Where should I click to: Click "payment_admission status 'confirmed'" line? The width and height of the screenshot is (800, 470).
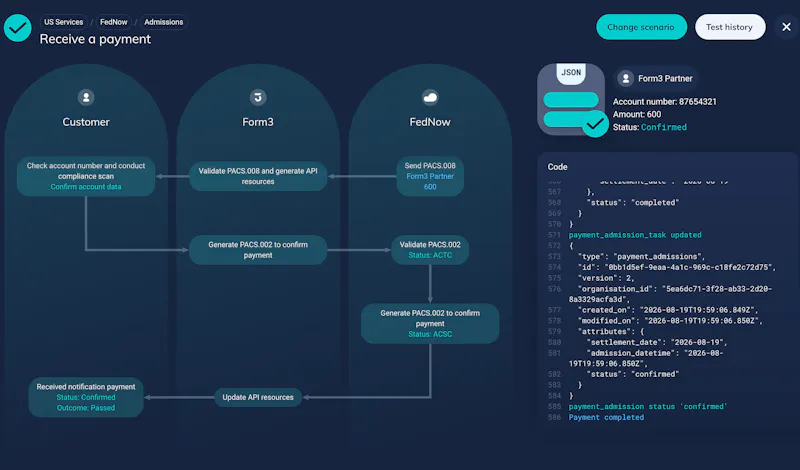tap(648, 406)
